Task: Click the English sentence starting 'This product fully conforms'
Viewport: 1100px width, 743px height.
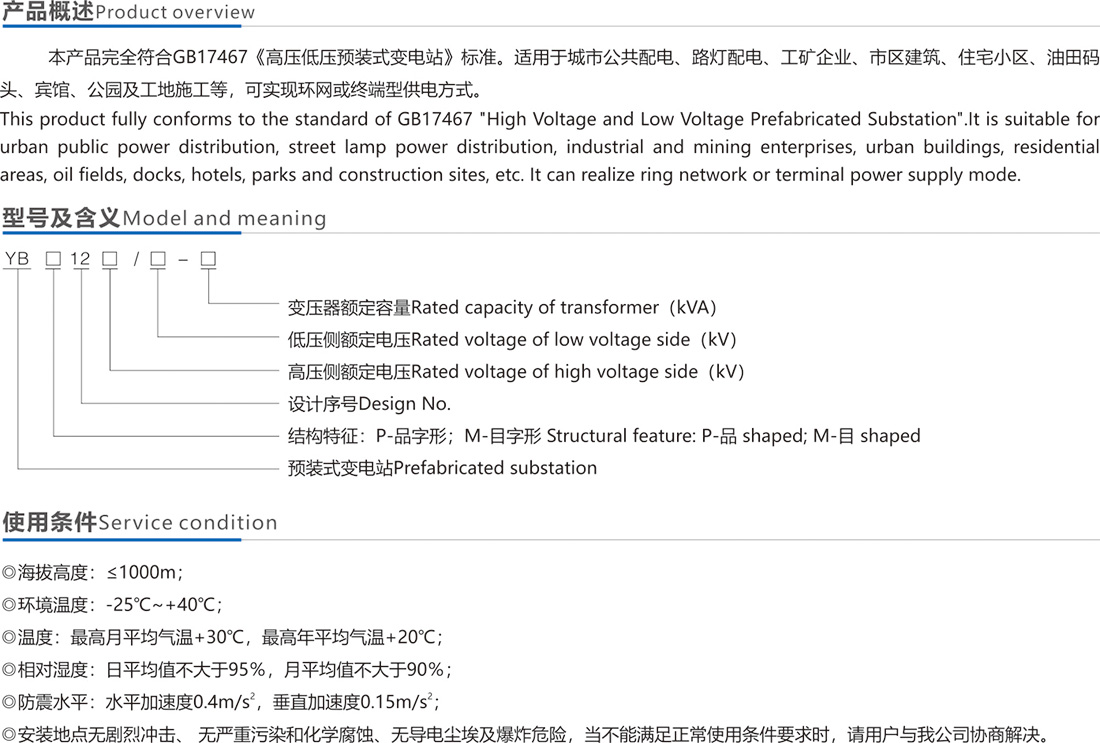Action: point(550,119)
